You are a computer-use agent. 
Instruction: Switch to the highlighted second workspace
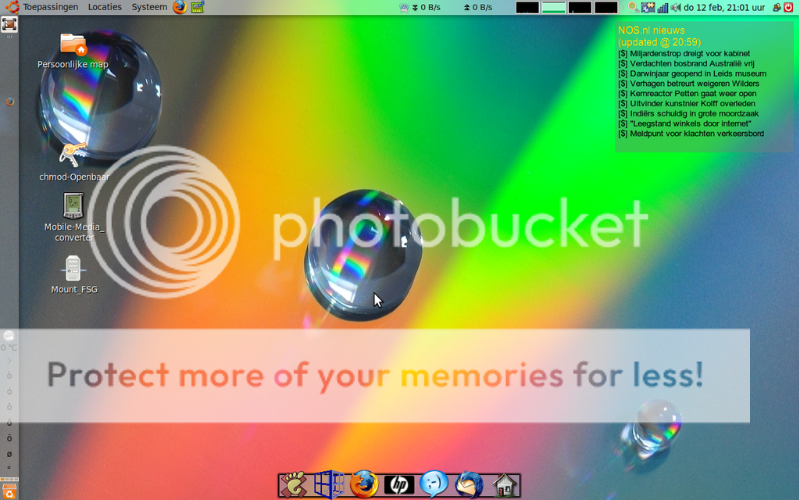(x=553, y=7)
